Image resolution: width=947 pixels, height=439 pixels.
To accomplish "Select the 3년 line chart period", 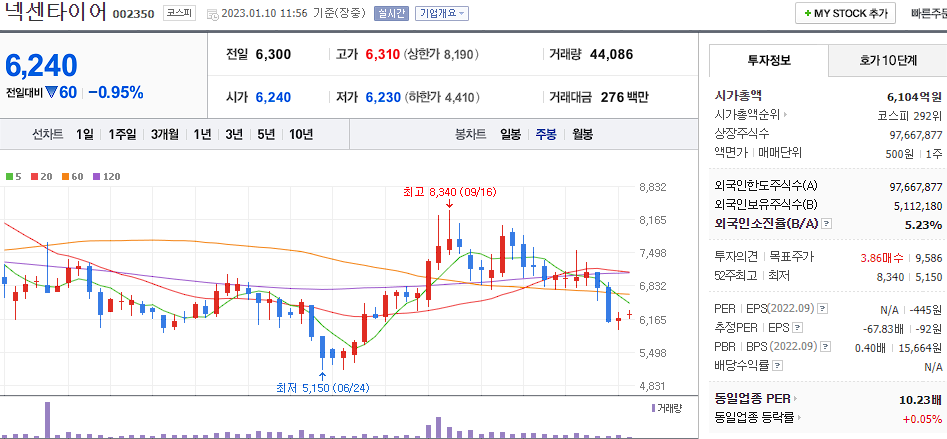I will pyautogui.click(x=234, y=134).
